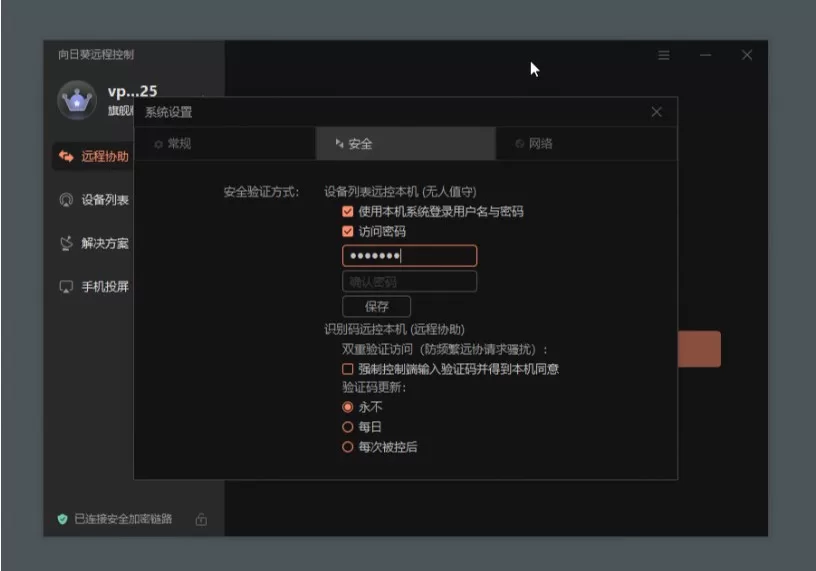Click the icon on the 安全 tab
The height and width of the screenshot is (571, 816).
pos(339,143)
